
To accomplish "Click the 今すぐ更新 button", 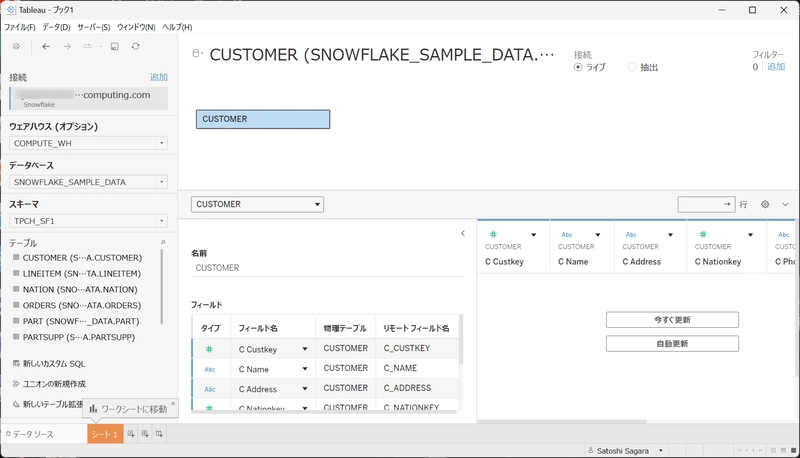I will coord(672,320).
